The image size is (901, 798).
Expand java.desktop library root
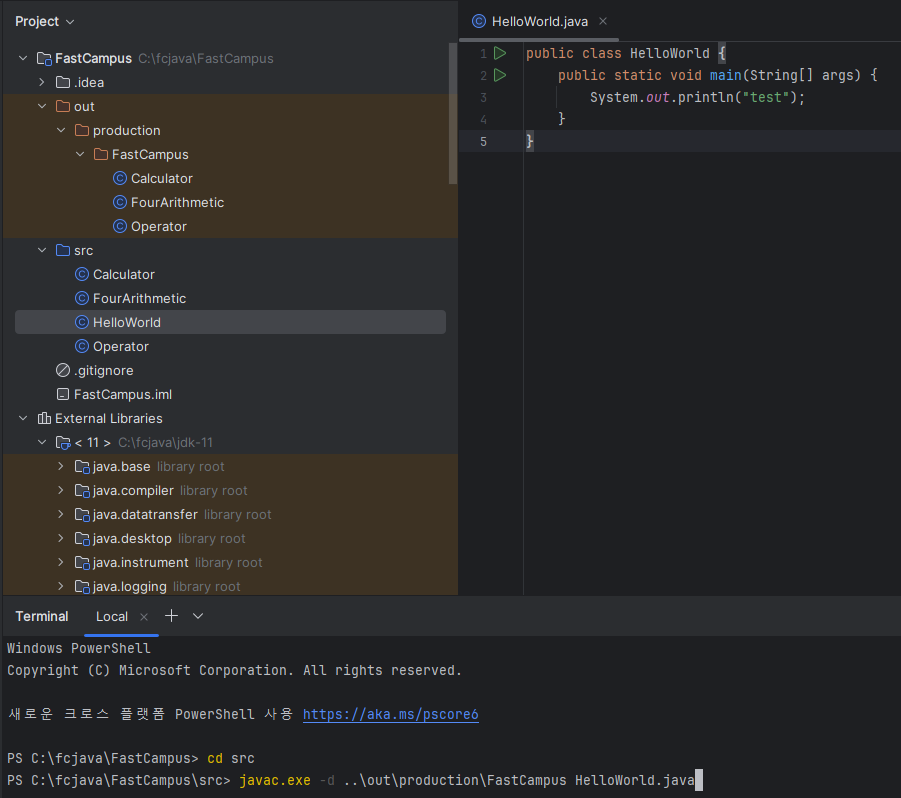61,538
